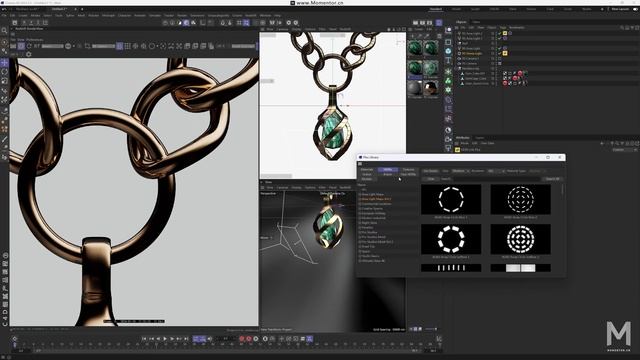Select Area Light Maps Vol 2 category

(x=376, y=199)
